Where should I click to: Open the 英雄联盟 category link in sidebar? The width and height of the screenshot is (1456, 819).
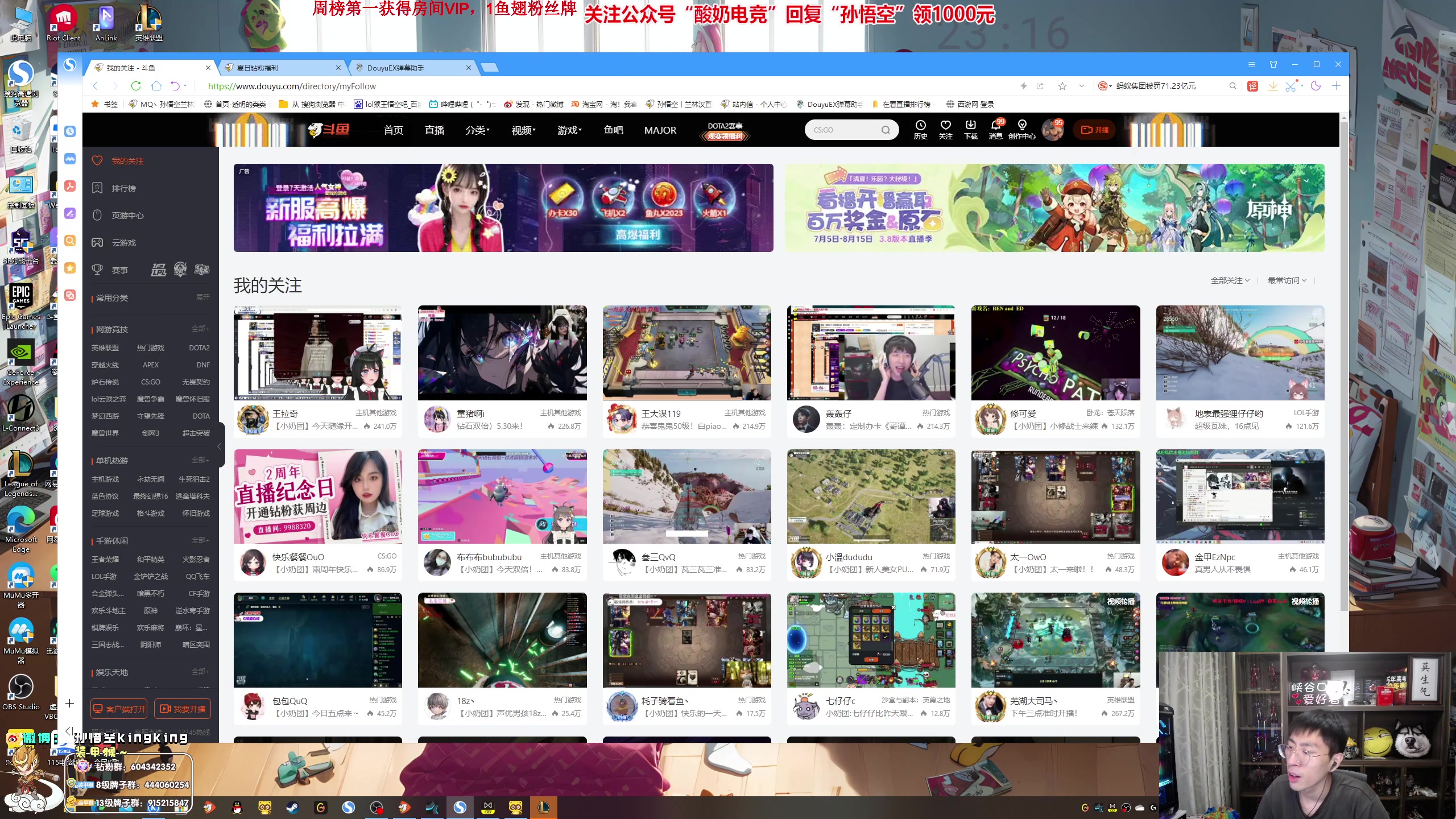(x=105, y=348)
